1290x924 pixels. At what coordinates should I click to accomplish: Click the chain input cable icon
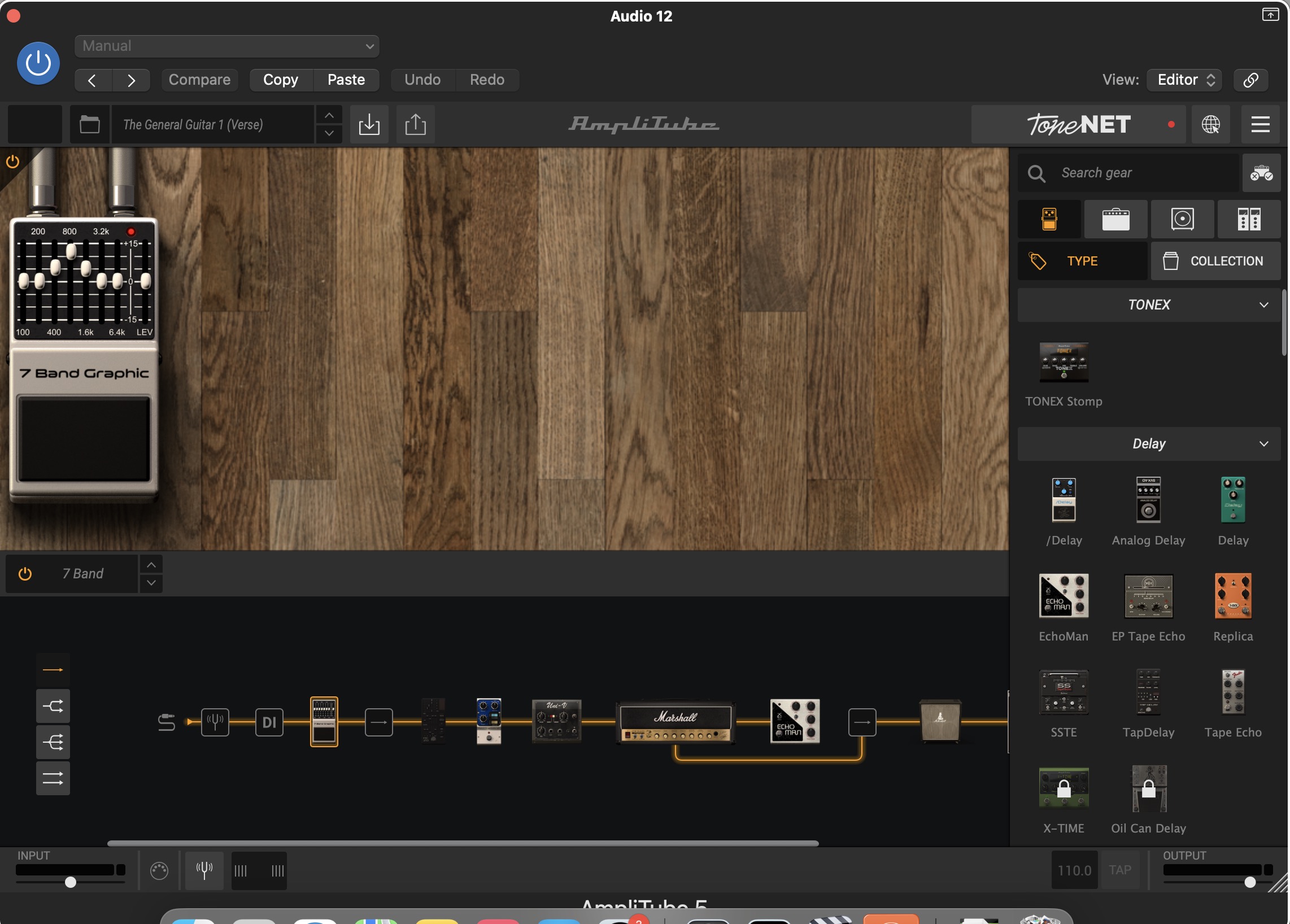click(x=167, y=723)
